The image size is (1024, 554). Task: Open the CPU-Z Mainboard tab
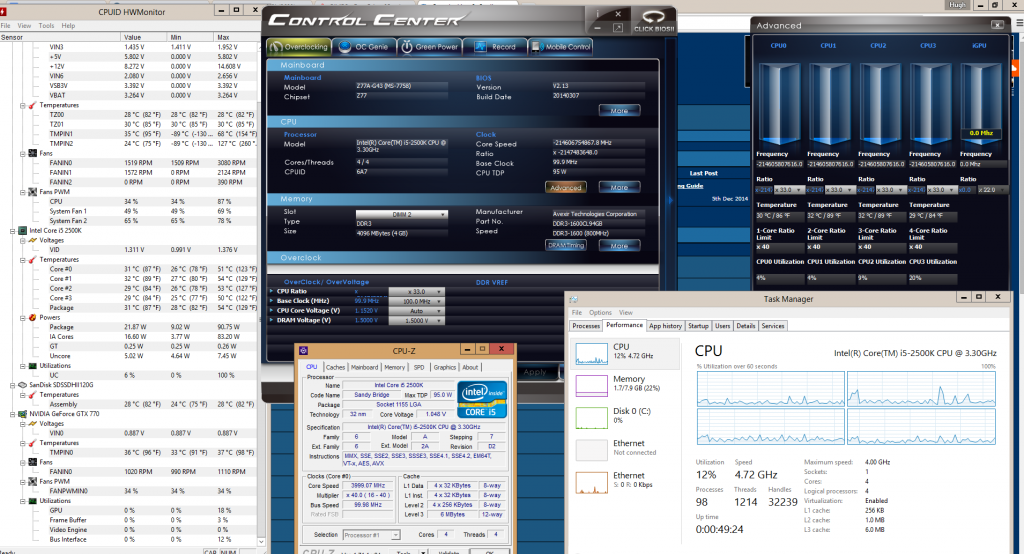tap(364, 367)
